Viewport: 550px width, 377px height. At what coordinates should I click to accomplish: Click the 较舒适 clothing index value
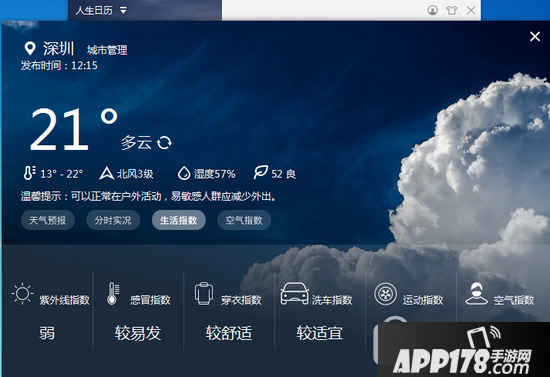(x=229, y=333)
